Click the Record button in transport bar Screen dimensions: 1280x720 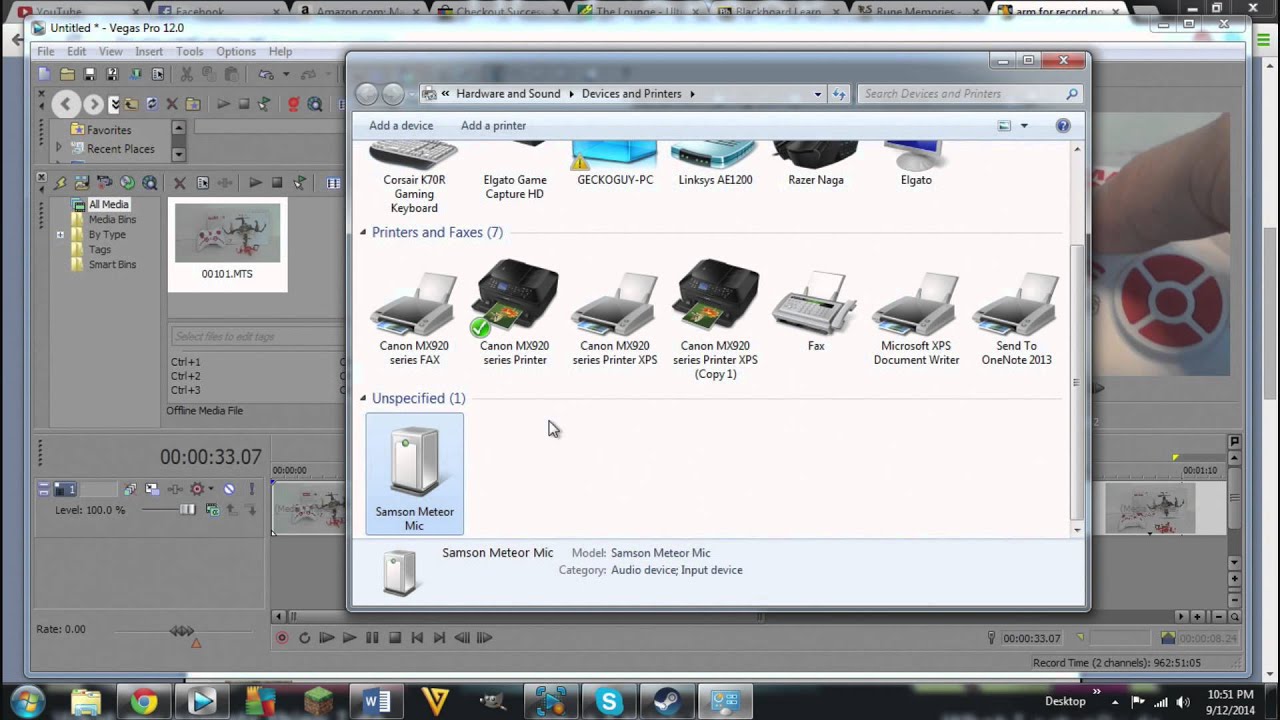point(282,637)
